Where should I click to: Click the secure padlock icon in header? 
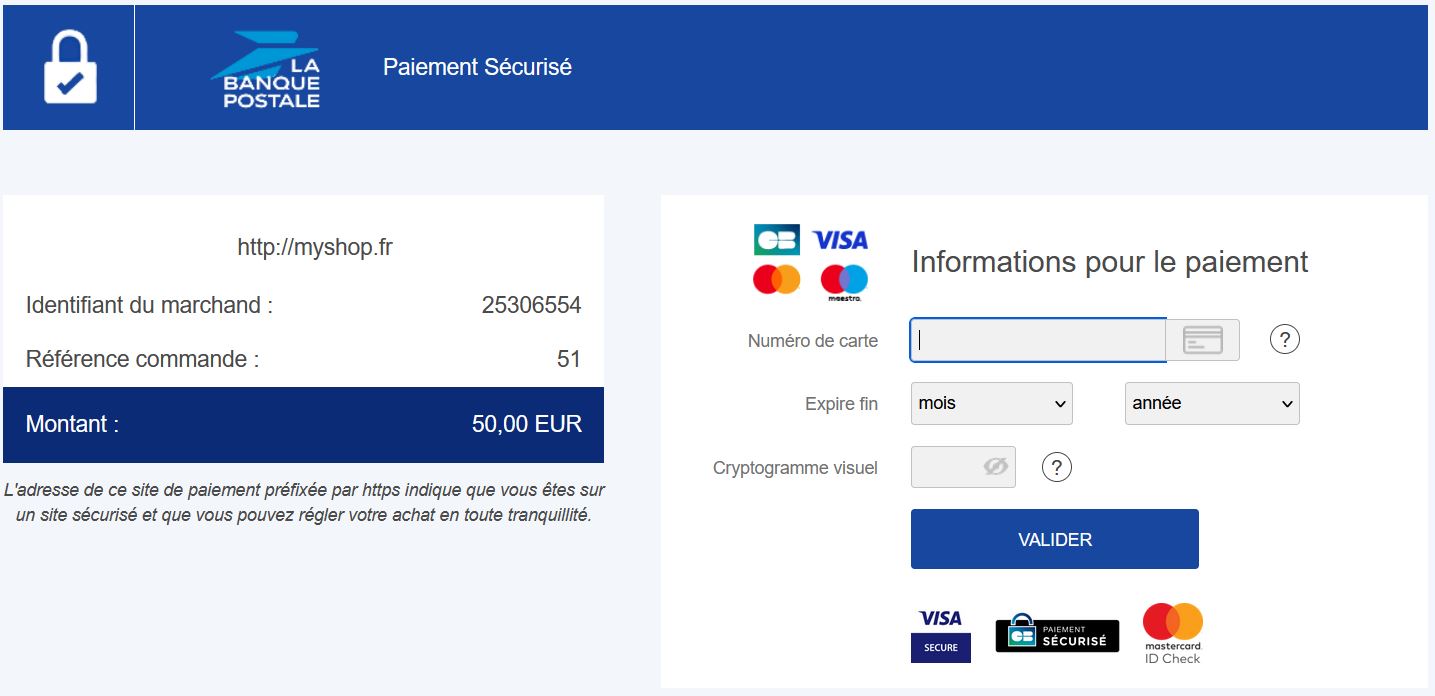coord(70,67)
